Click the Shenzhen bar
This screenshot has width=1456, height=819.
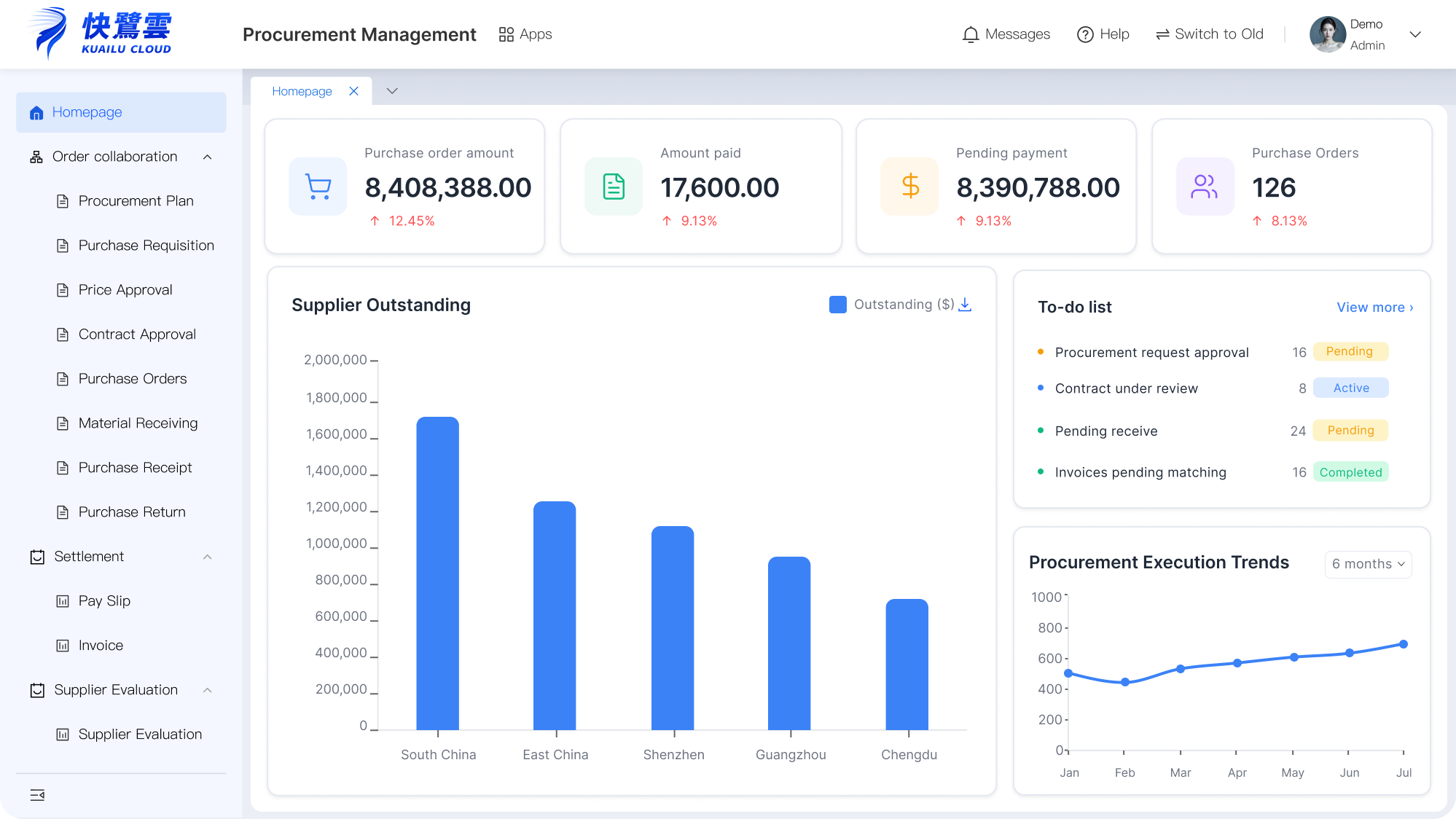[x=673, y=628]
